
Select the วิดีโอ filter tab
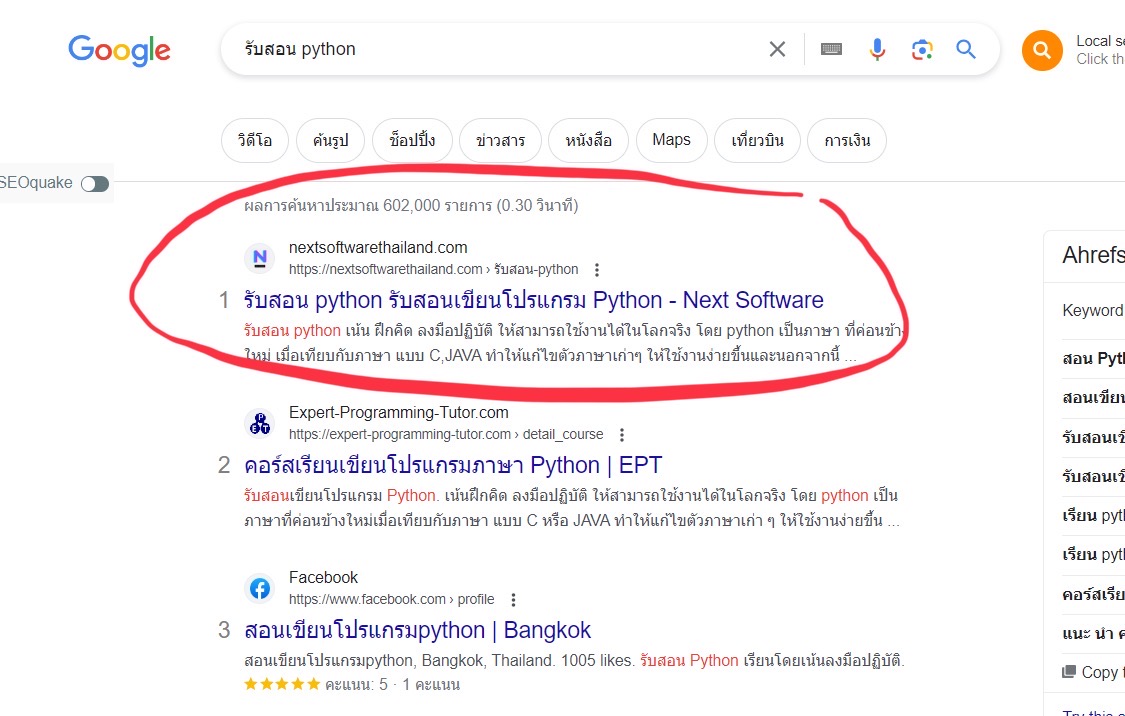click(254, 140)
